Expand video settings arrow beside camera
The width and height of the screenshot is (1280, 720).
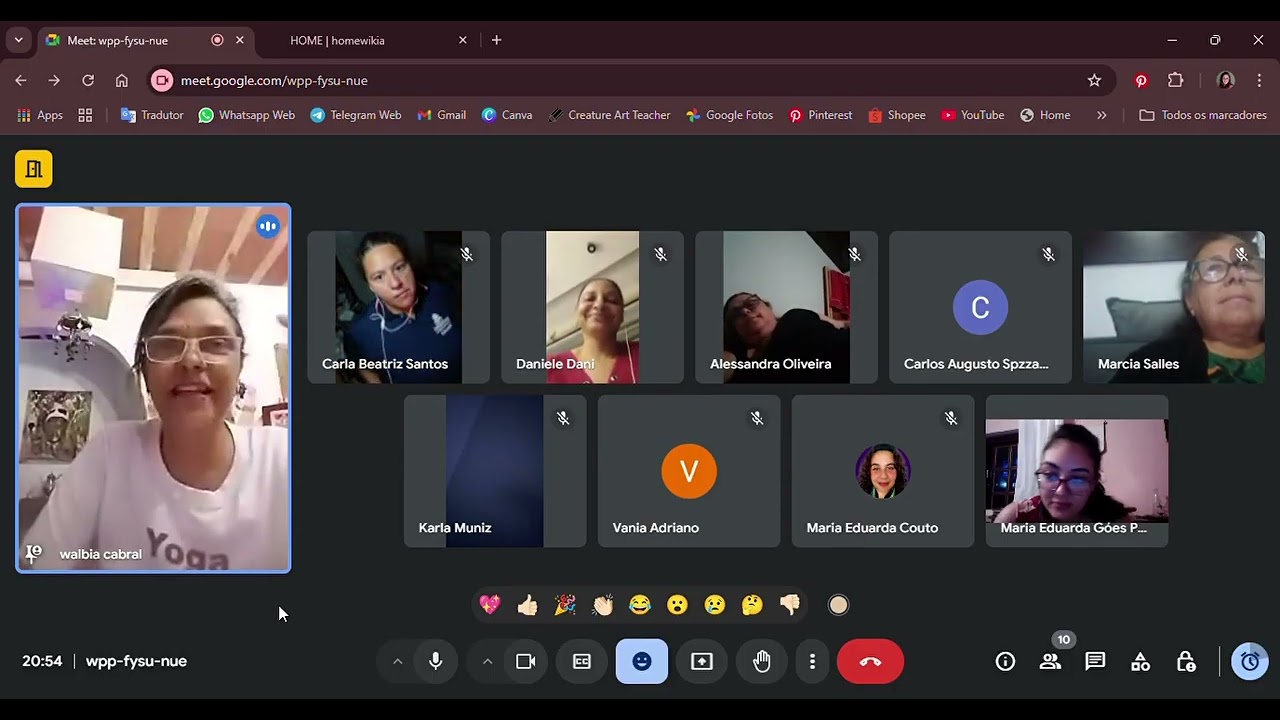(x=487, y=661)
